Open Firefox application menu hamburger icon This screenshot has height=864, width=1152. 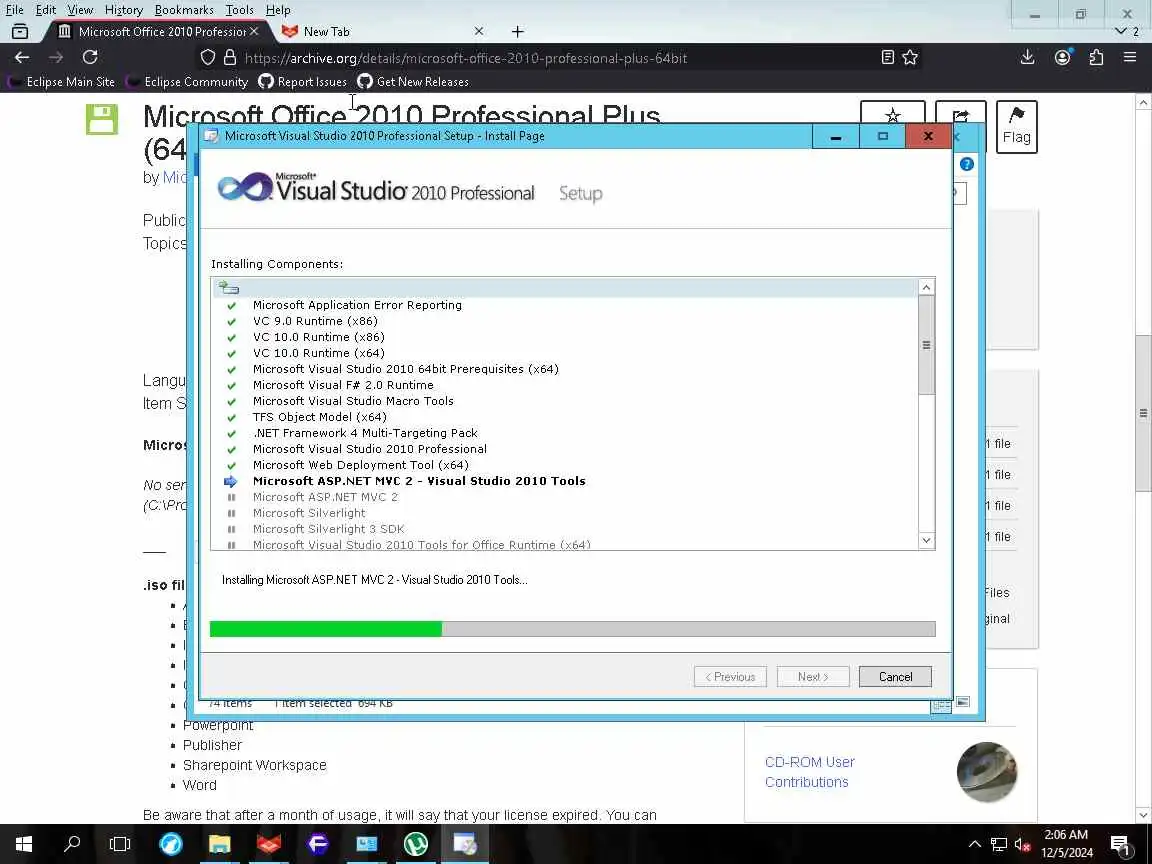(x=1130, y=57)
